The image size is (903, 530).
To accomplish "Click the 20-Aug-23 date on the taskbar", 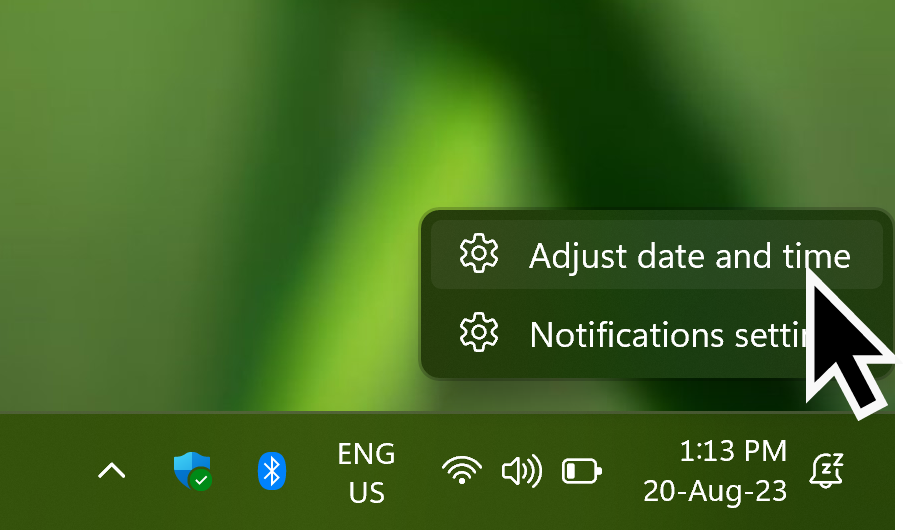I will [x=715, y=491].
